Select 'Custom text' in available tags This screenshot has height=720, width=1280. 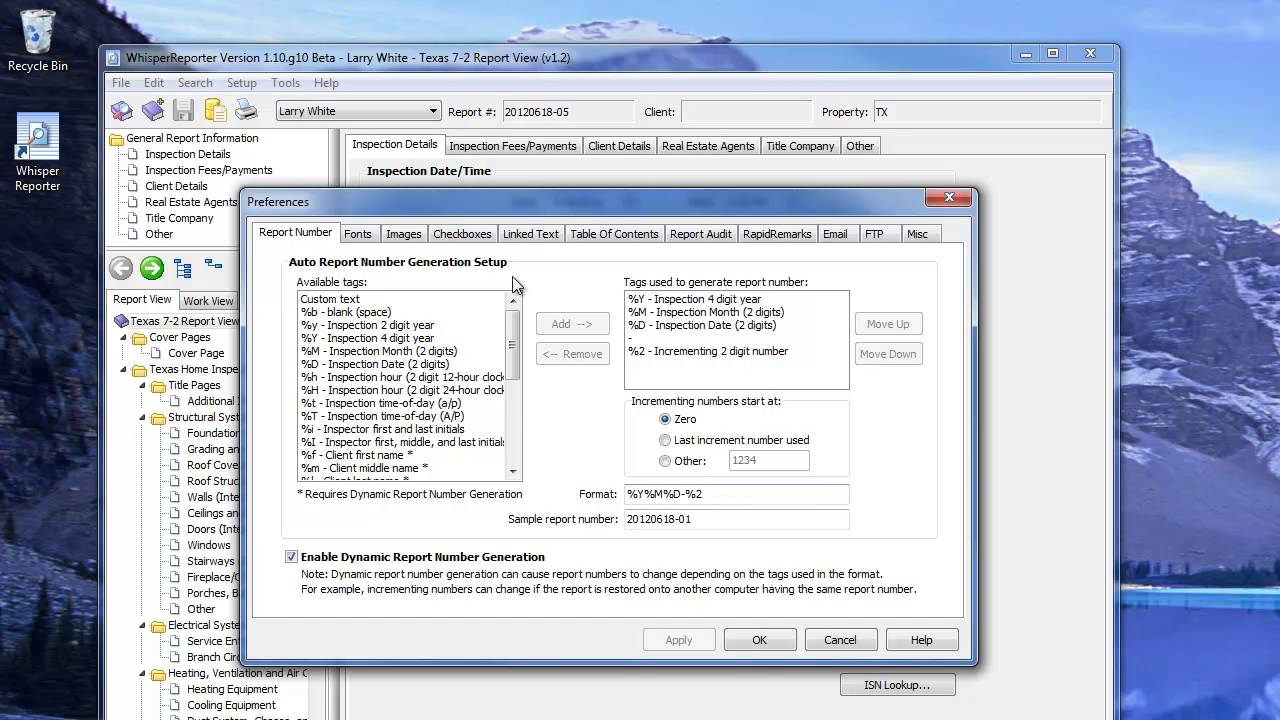tap(330, 299)
